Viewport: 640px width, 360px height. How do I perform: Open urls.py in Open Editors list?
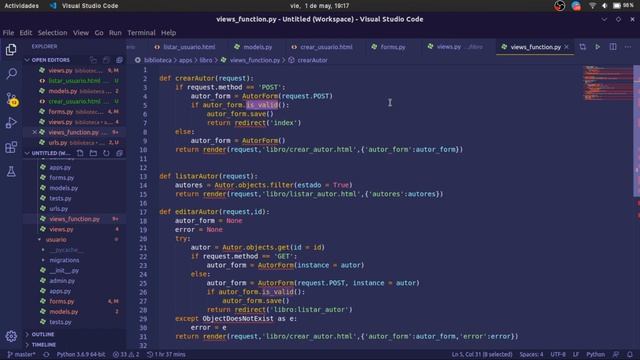[58, 143]
